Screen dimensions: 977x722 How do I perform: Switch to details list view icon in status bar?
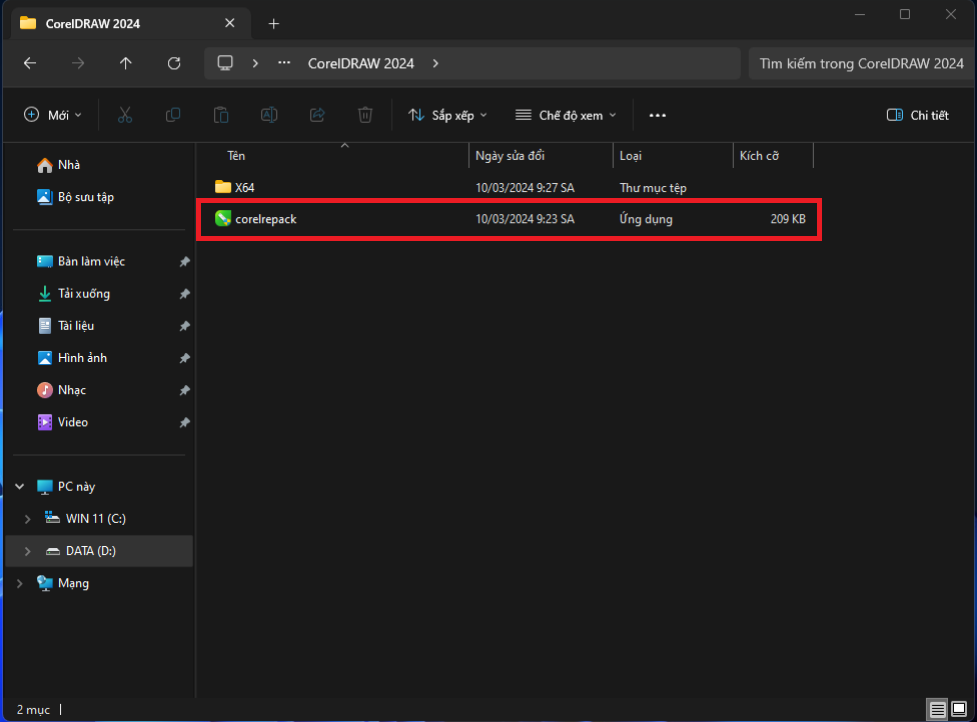[937, 709]
